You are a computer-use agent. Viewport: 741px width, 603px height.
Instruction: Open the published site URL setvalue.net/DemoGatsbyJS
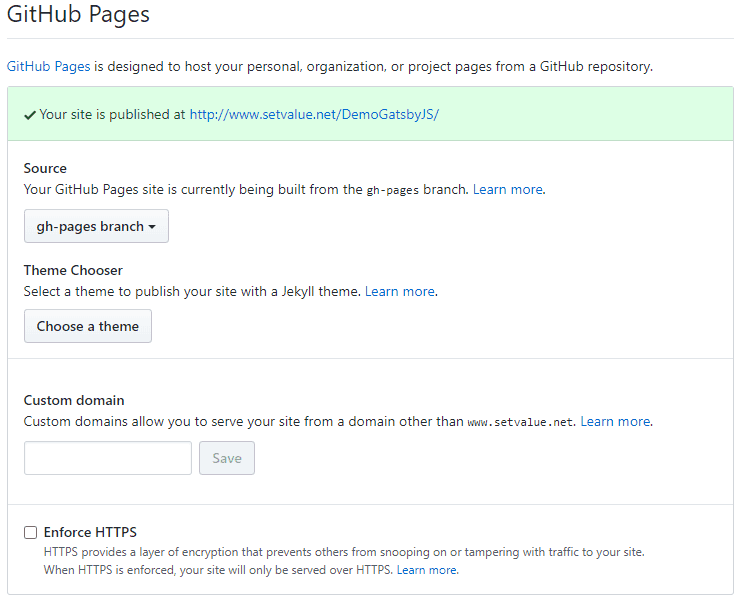[314, 114]
